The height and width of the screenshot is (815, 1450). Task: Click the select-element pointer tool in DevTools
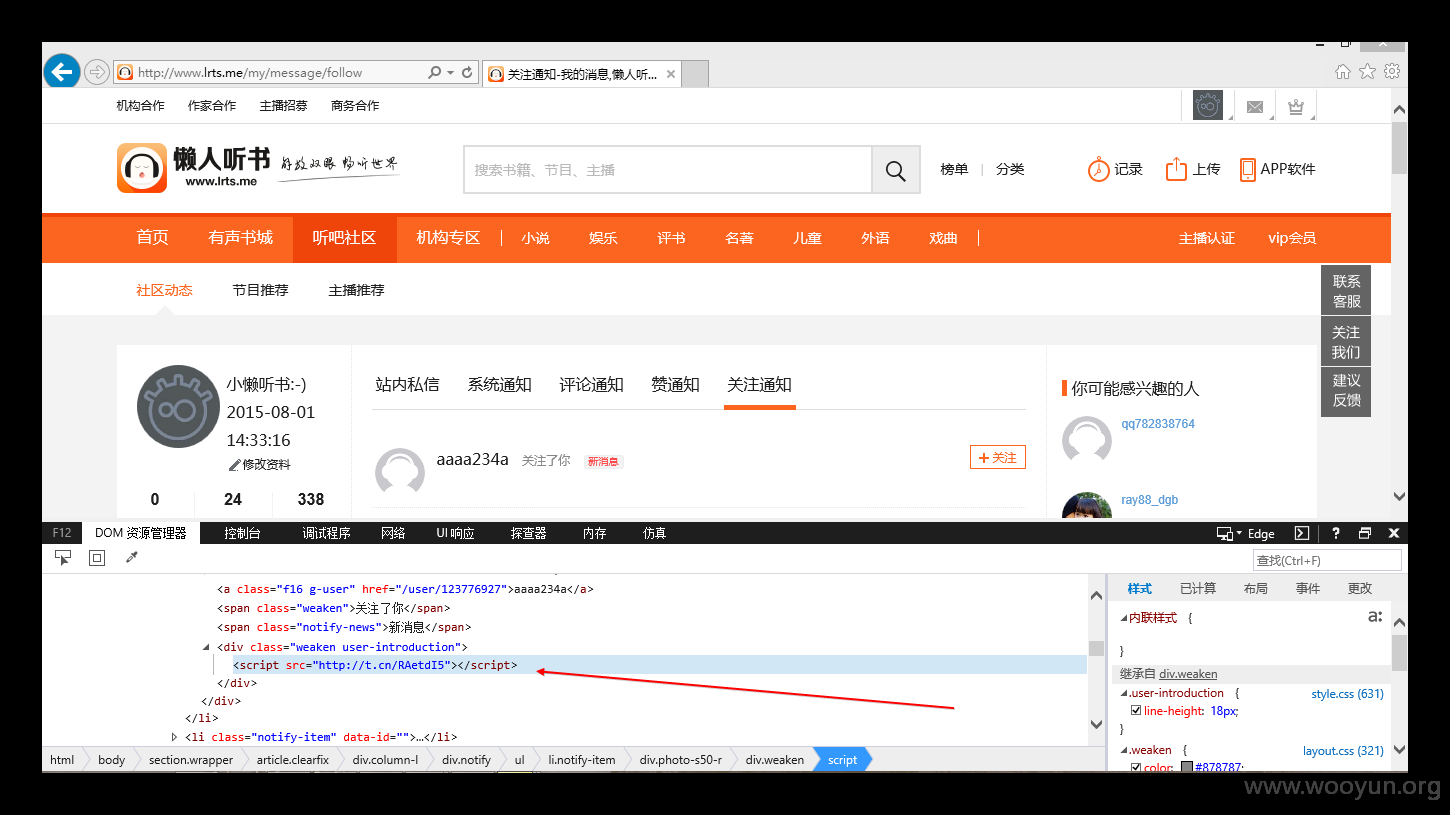pyautogui.click(x=63, y=558)
